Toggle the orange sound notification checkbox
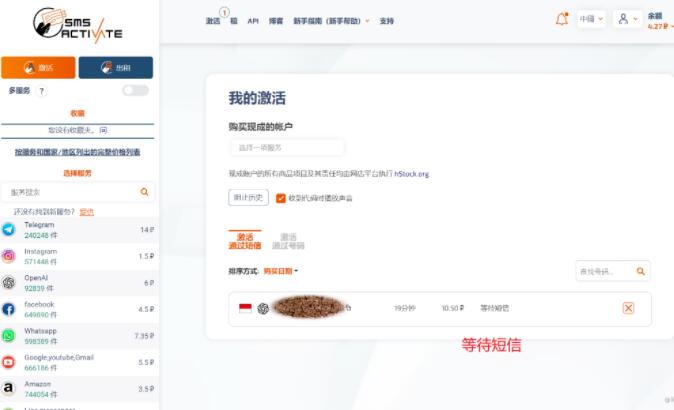Screen dimensions: 674x410 tap(281, 198)
